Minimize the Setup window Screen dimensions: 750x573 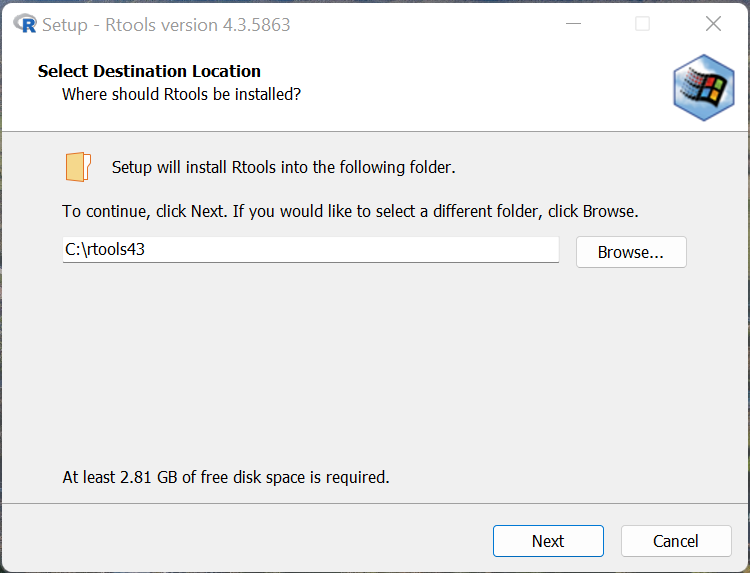click(x=572, y=24)
